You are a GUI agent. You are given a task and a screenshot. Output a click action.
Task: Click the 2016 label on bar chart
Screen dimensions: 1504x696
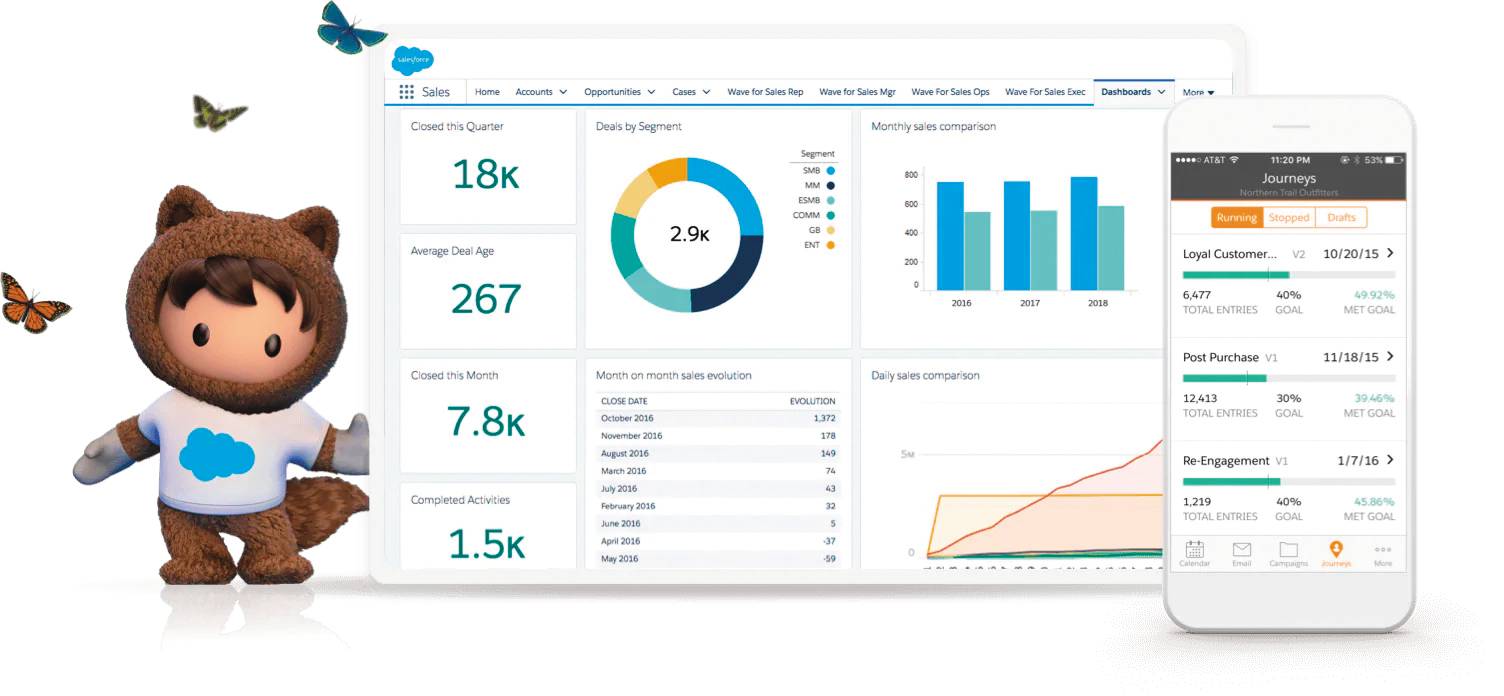(x=961, y=303)
